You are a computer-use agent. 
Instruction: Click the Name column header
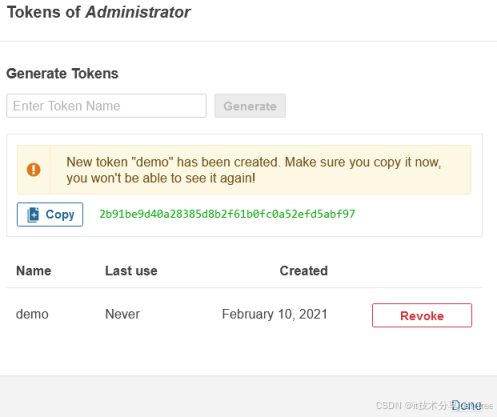click(34, 271)
